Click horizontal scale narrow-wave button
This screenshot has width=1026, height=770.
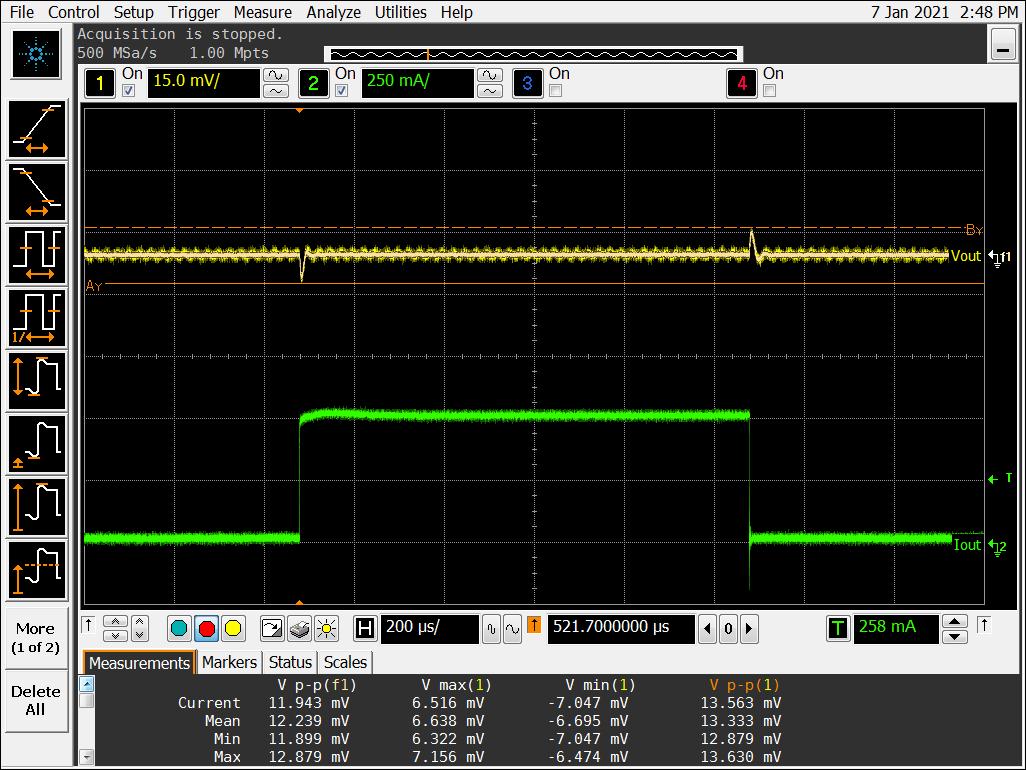tap(491, 629)
